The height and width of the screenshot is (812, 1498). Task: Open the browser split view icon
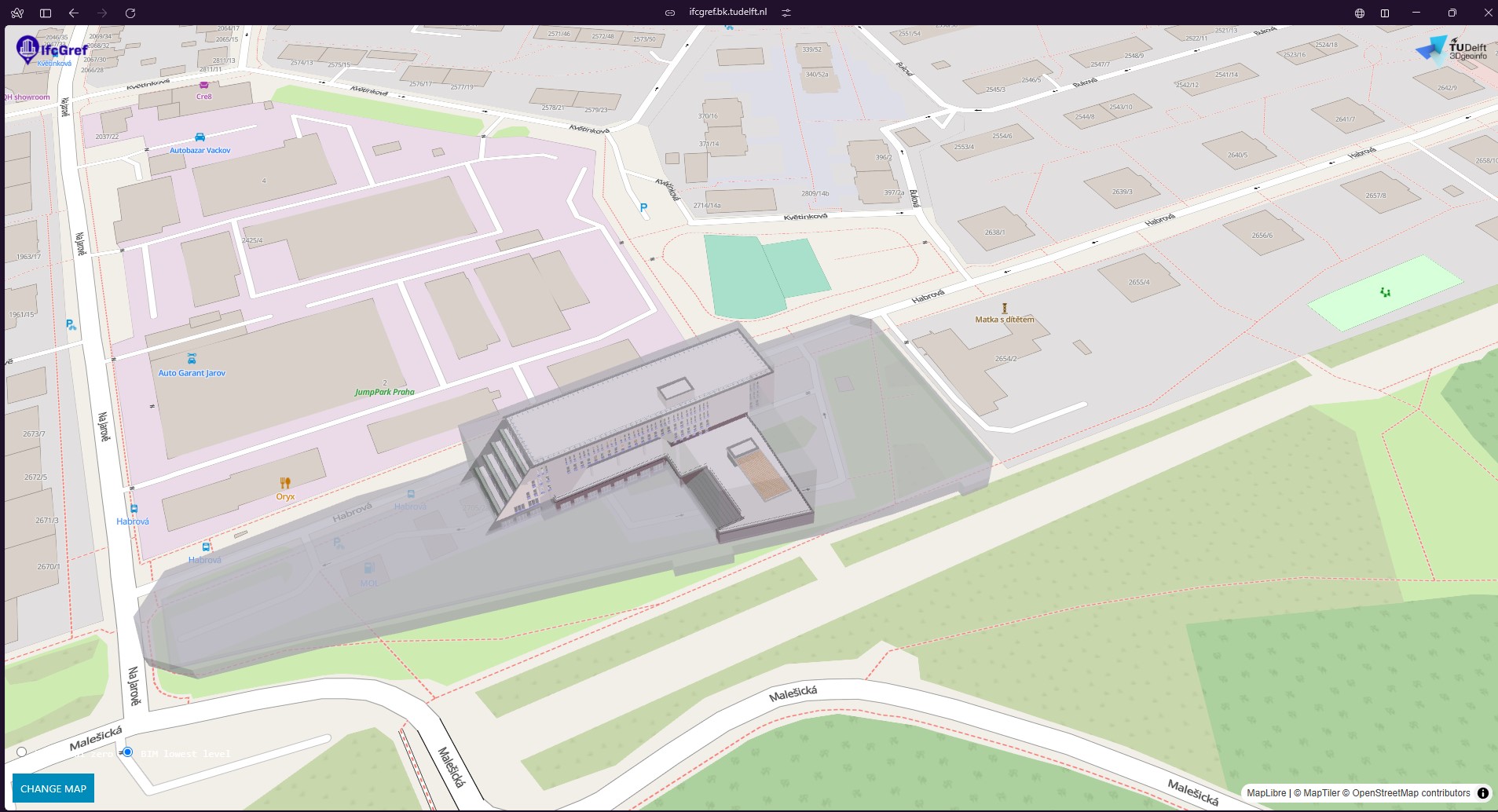pos(1385,13)
